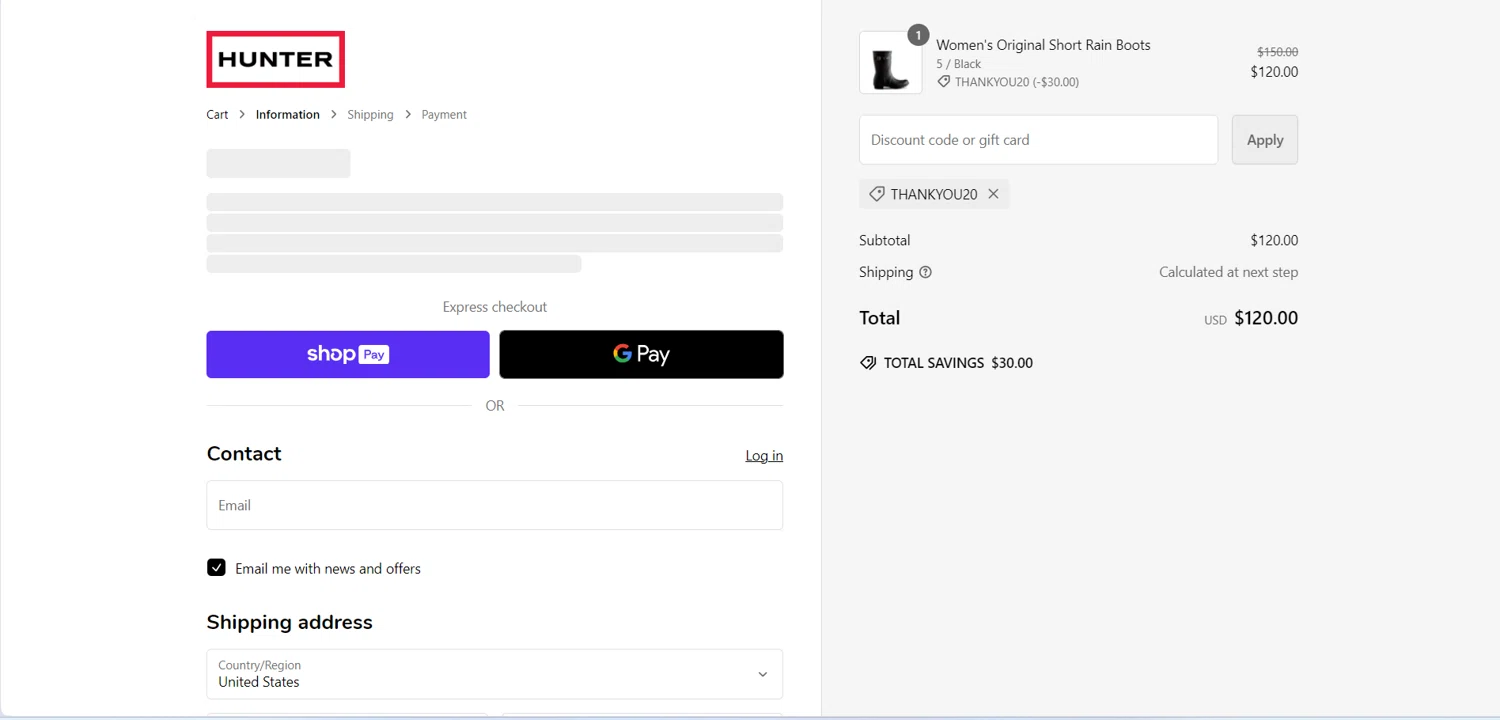Image resolution: width=1500 pixels, height=720 pixels.
Task: Click the TOTAL SAVINGS $30.00 text
Action: (x=958, y=363)
